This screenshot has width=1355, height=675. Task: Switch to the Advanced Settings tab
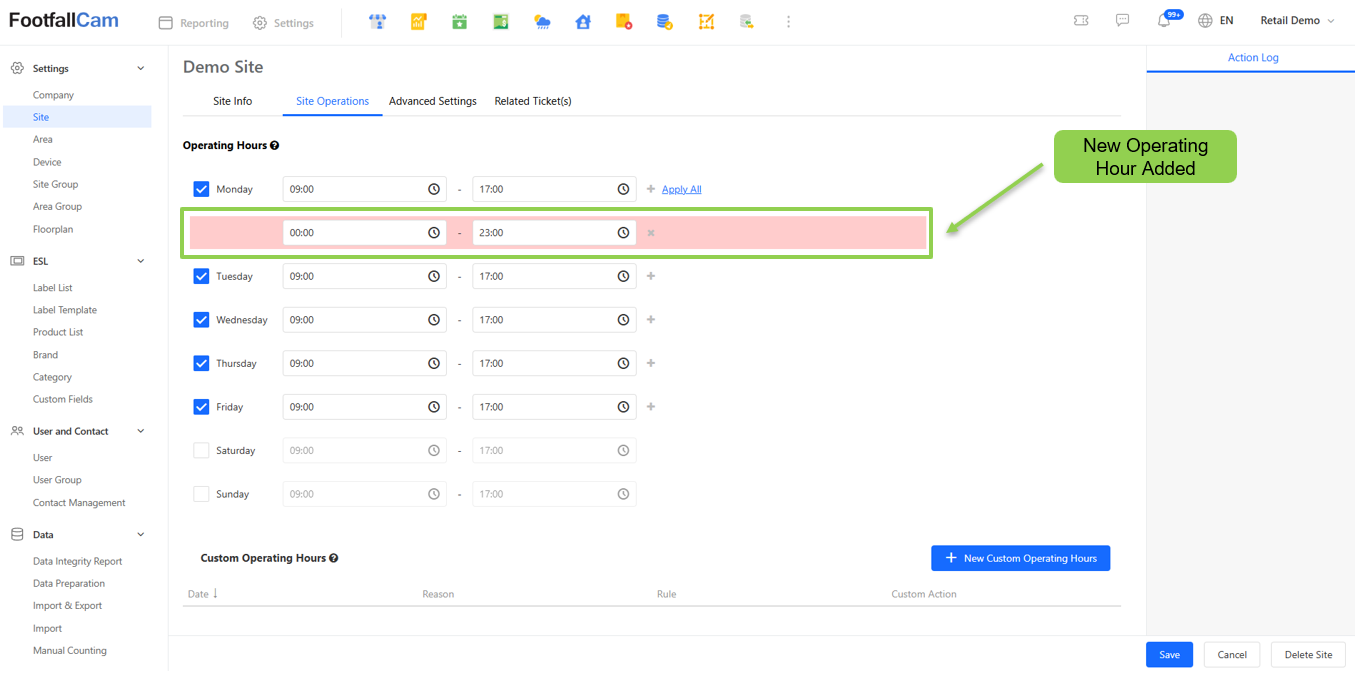(x=432, y=101)
